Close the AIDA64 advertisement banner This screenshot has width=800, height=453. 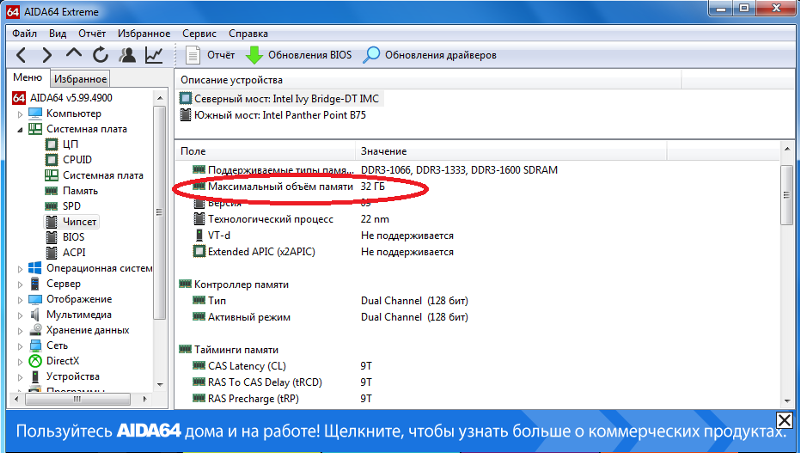(785, 420)
